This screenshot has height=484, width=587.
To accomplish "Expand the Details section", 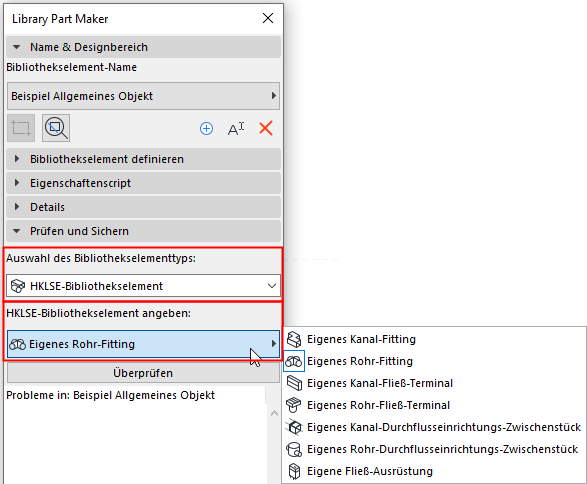I will [x=143, y=207].
